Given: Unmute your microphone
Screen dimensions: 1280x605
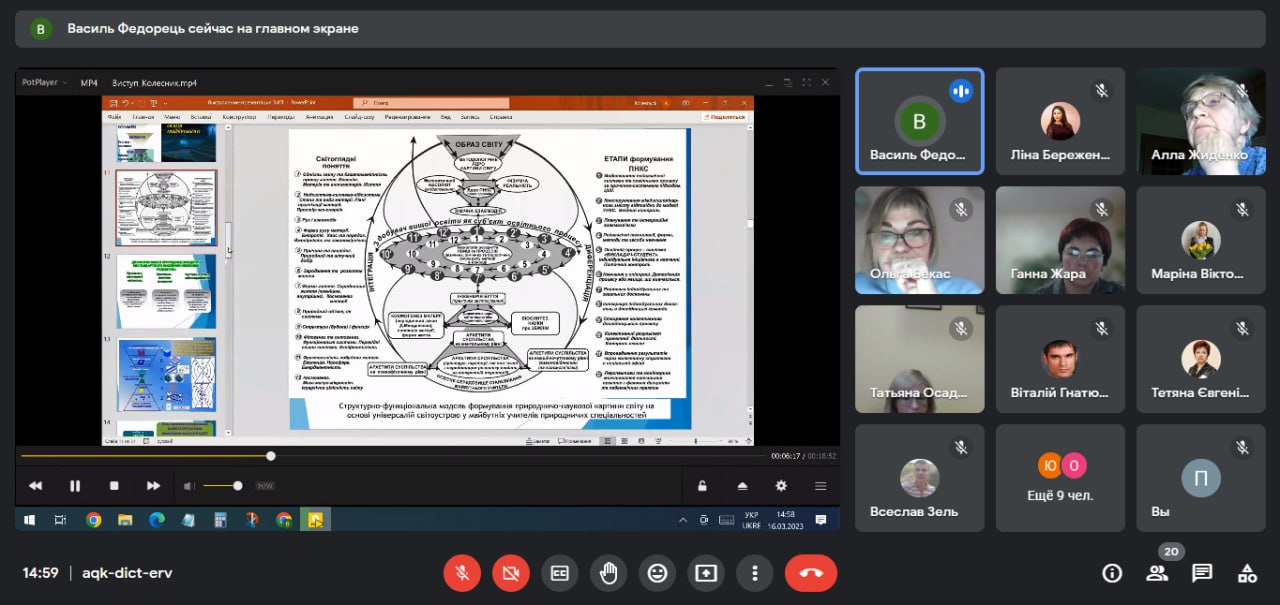Looking at the screenshot, I should (x=462, y=573).
